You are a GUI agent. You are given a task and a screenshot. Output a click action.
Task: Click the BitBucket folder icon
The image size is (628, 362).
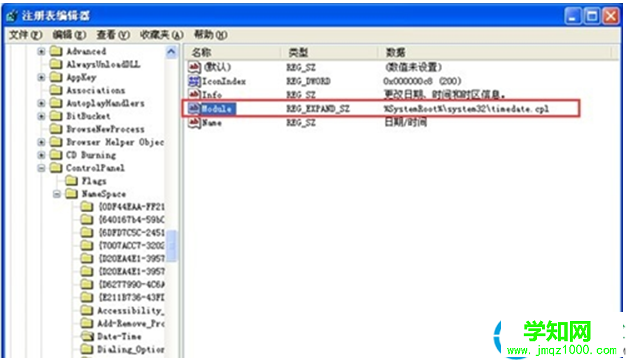click(x=56, y=116)
